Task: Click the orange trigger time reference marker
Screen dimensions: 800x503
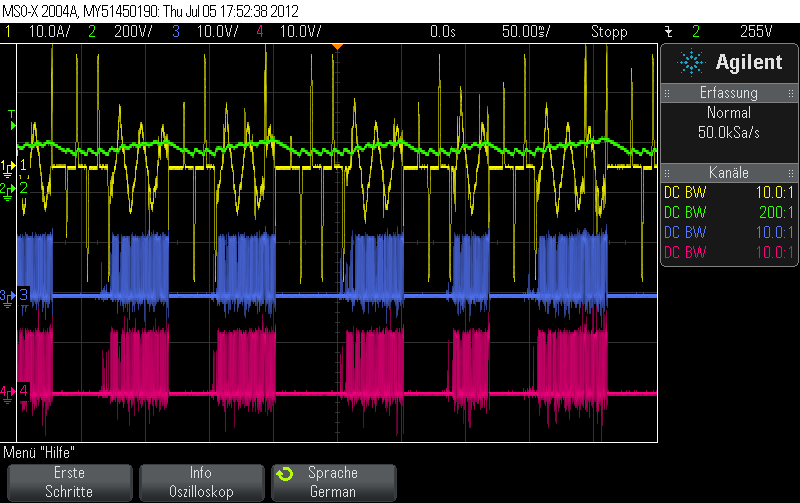Action: (x=337, y=46)
